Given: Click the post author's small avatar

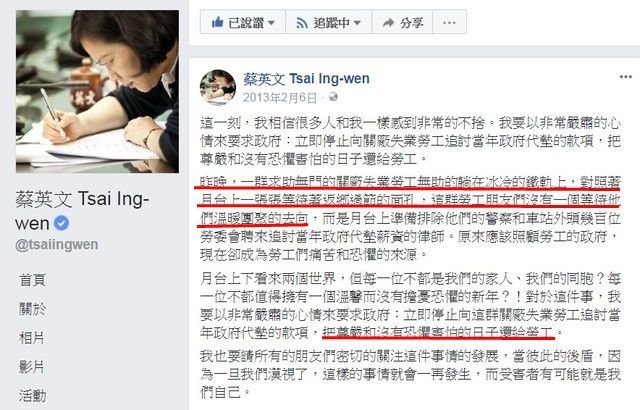Looking at the screenshot, I should click(218, 87).
